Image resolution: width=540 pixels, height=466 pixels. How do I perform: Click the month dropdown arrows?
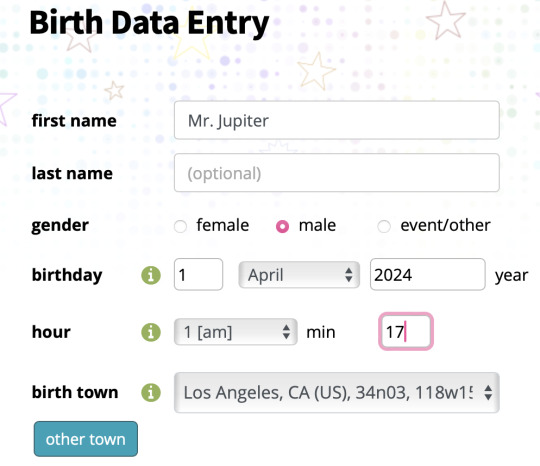(349, 275)
